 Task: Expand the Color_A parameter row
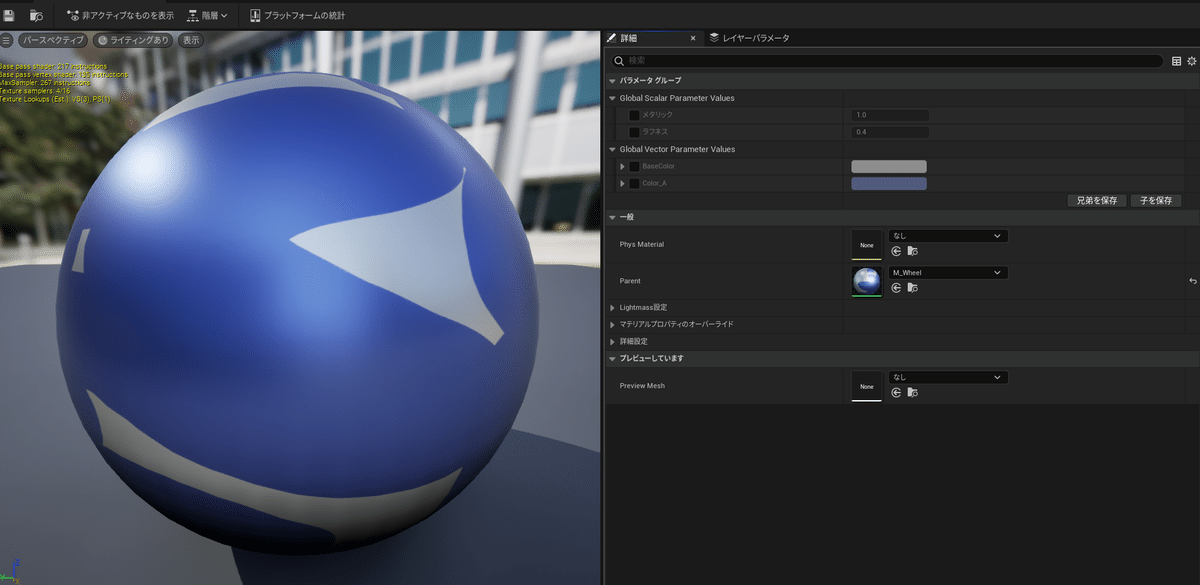[623, 184]
